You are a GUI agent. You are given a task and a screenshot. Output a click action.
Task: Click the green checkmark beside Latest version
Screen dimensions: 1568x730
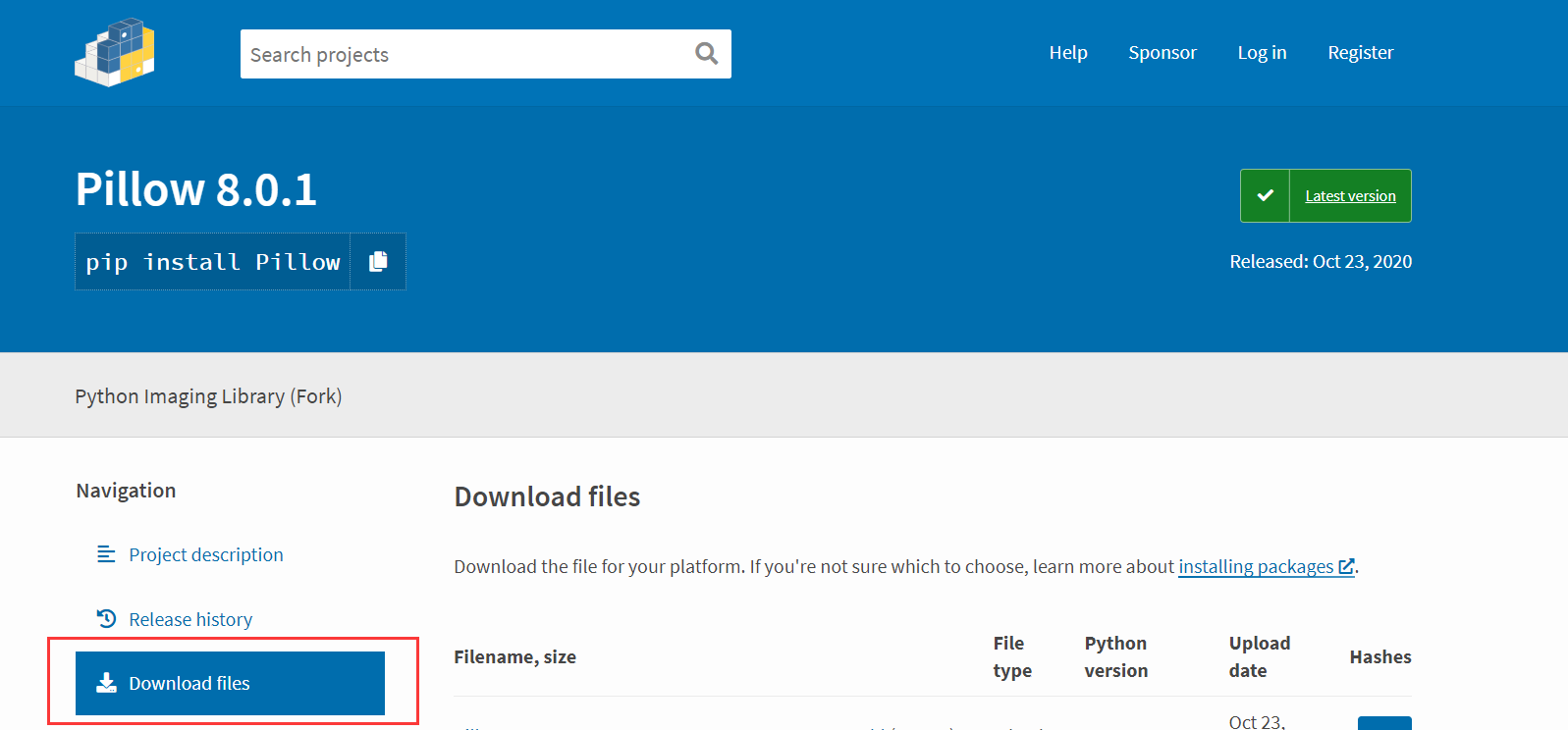click(1266, 195)
